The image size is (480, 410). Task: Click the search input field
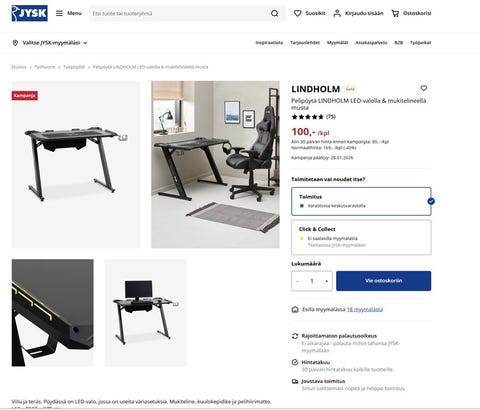[180, 13]
